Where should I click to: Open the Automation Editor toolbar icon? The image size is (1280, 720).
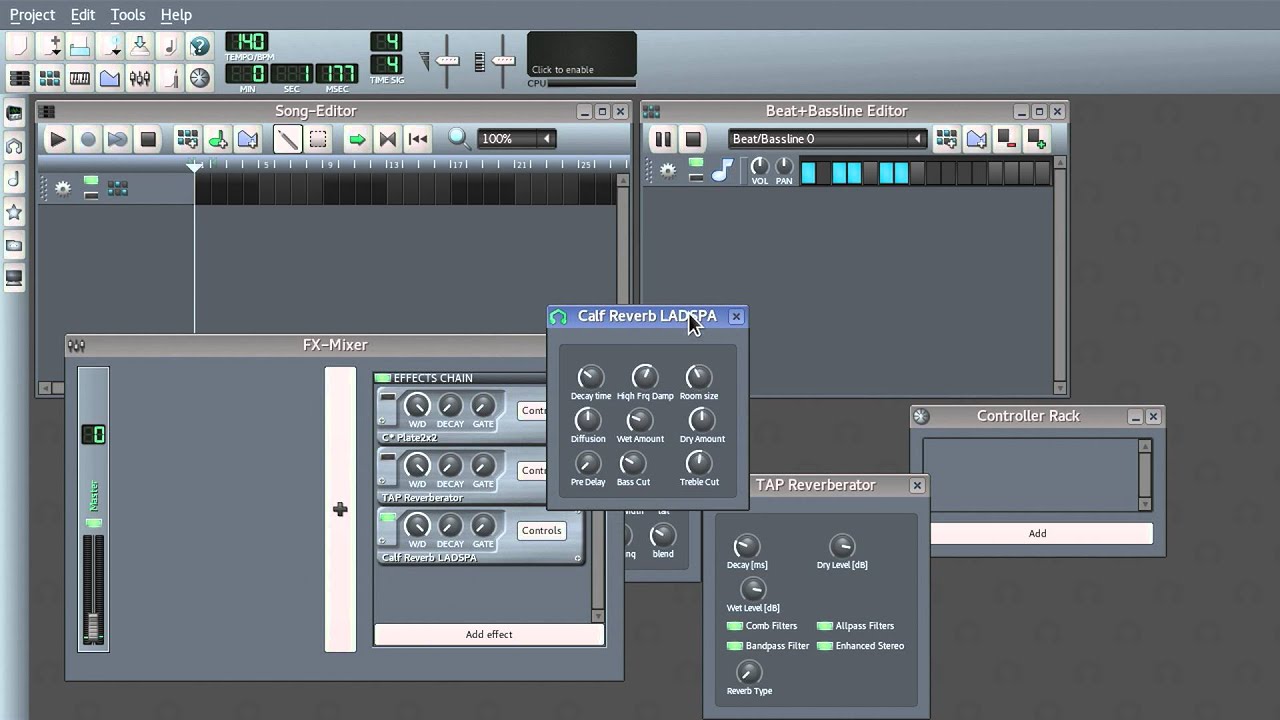[110, 78]
